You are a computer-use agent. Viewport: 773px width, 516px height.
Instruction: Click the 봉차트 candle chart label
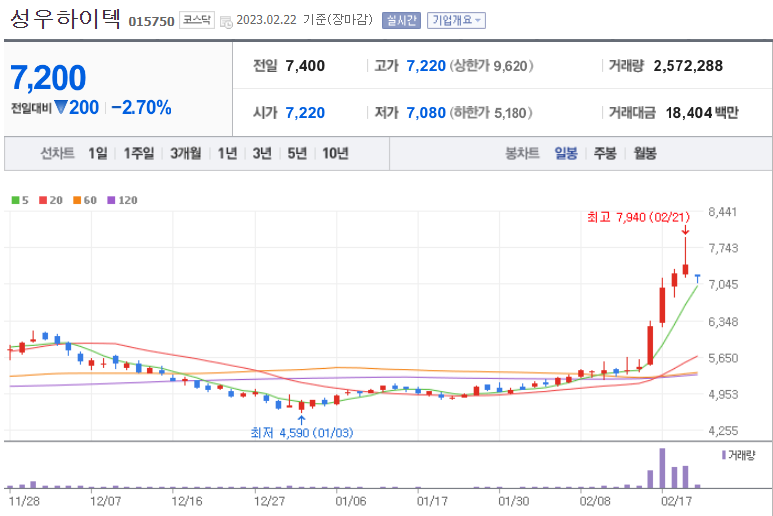pyautogui.click(x=522, y=153)
